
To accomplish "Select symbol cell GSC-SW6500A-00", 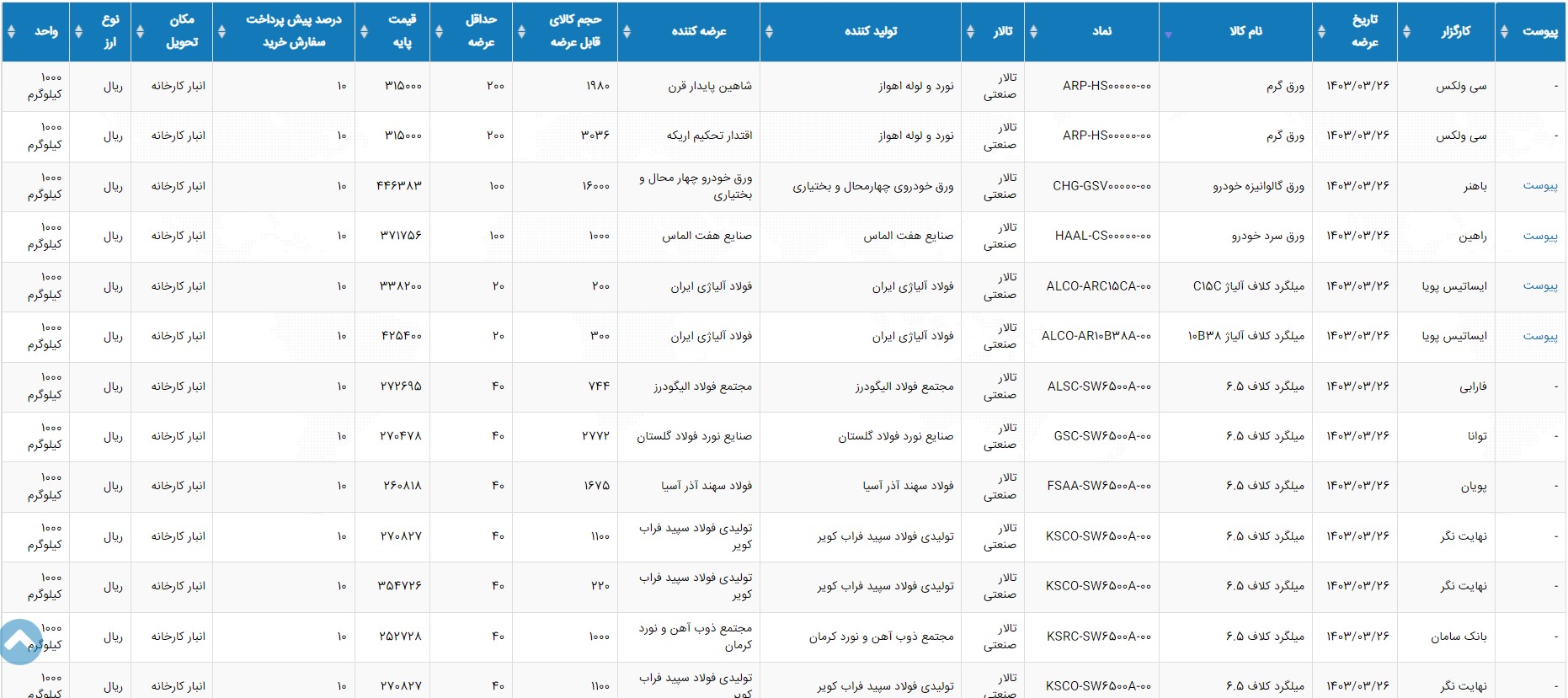I will 1102,436.
